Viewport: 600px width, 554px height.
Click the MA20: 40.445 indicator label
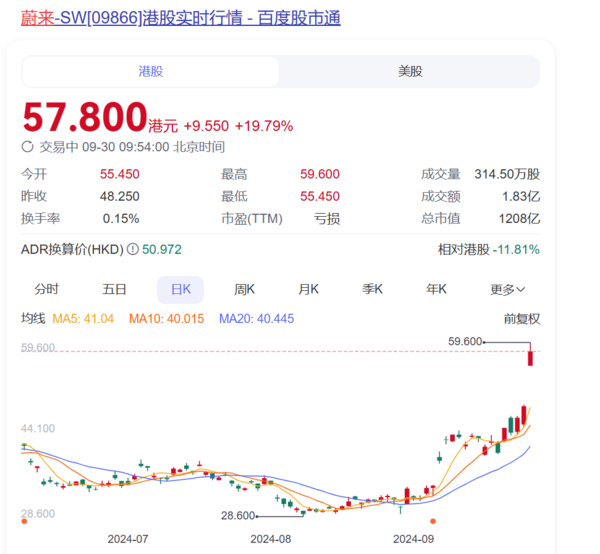click(x=256, y=319)
